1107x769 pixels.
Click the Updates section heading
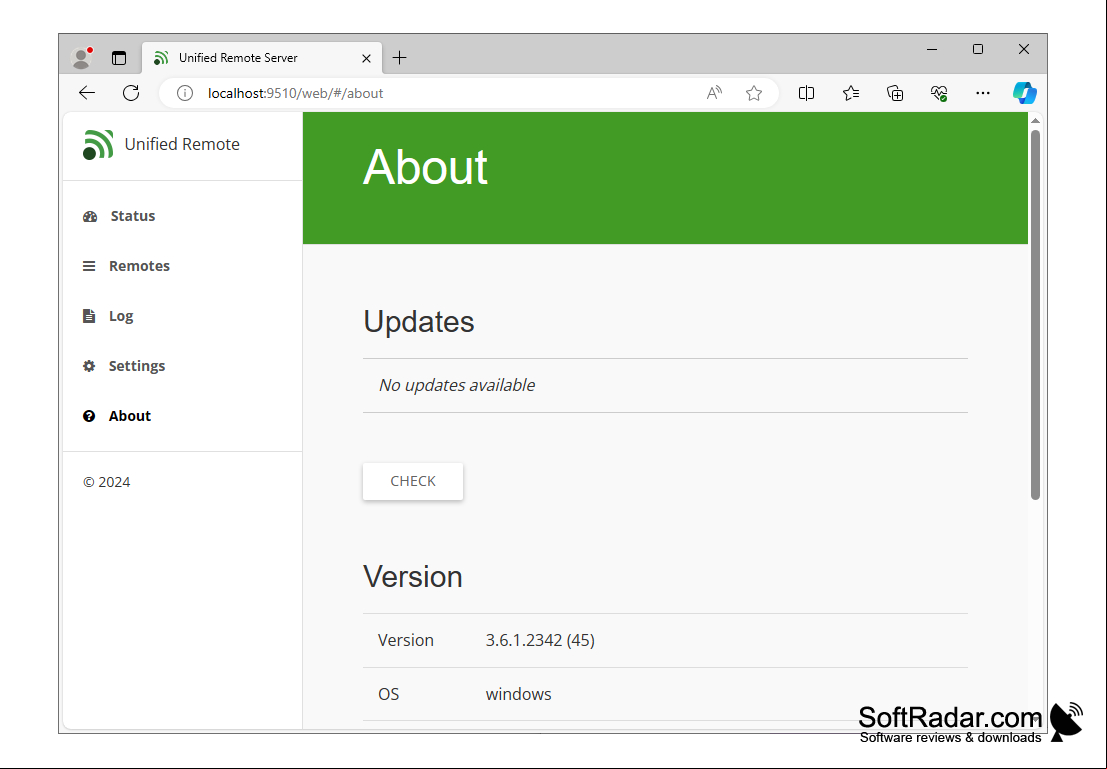coord(419,322)
